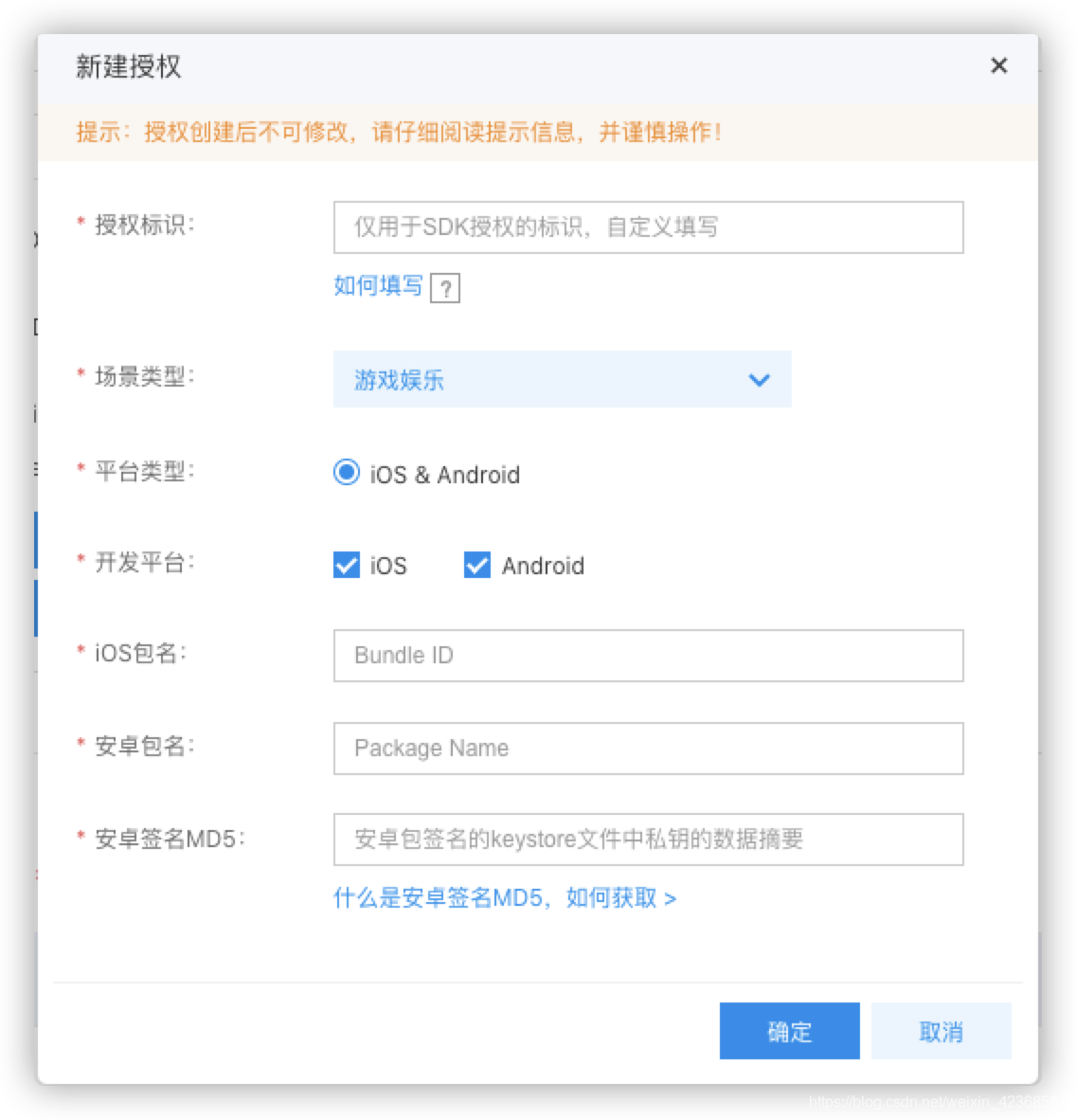
Task: Click the 授权标识 input field
Action: click(x=647, y=226)
